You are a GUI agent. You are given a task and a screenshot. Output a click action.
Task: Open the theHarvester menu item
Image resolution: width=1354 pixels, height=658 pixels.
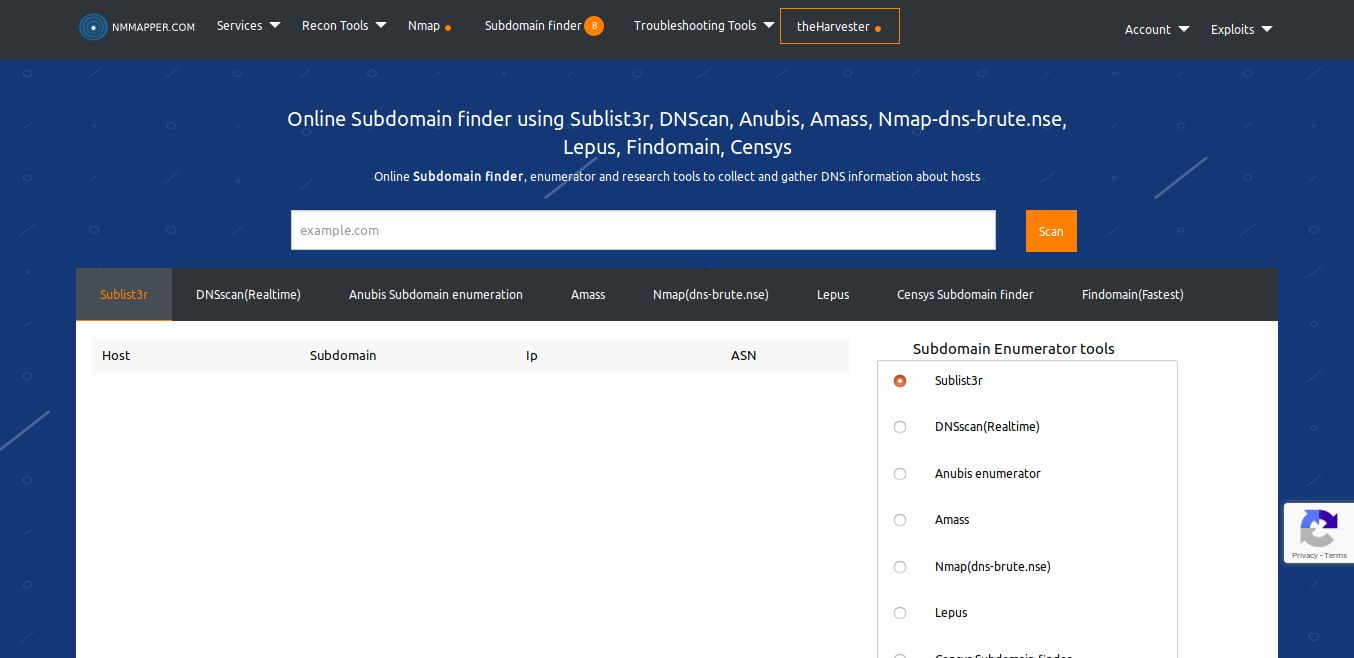pyautogui.click(x=833, y=27)
